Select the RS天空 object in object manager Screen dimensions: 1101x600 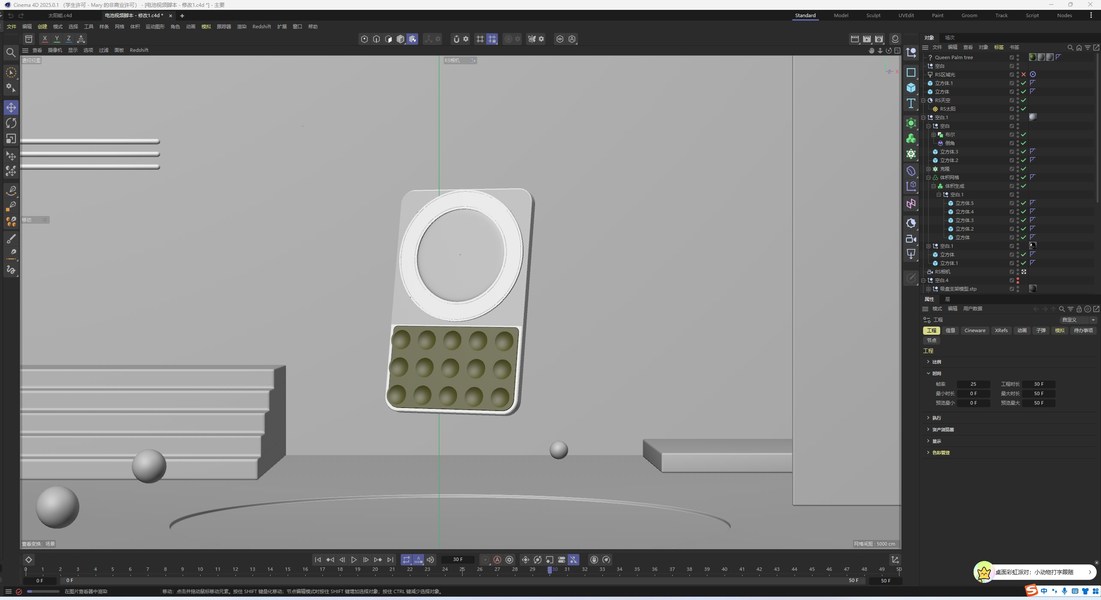(x=942, y=100)
